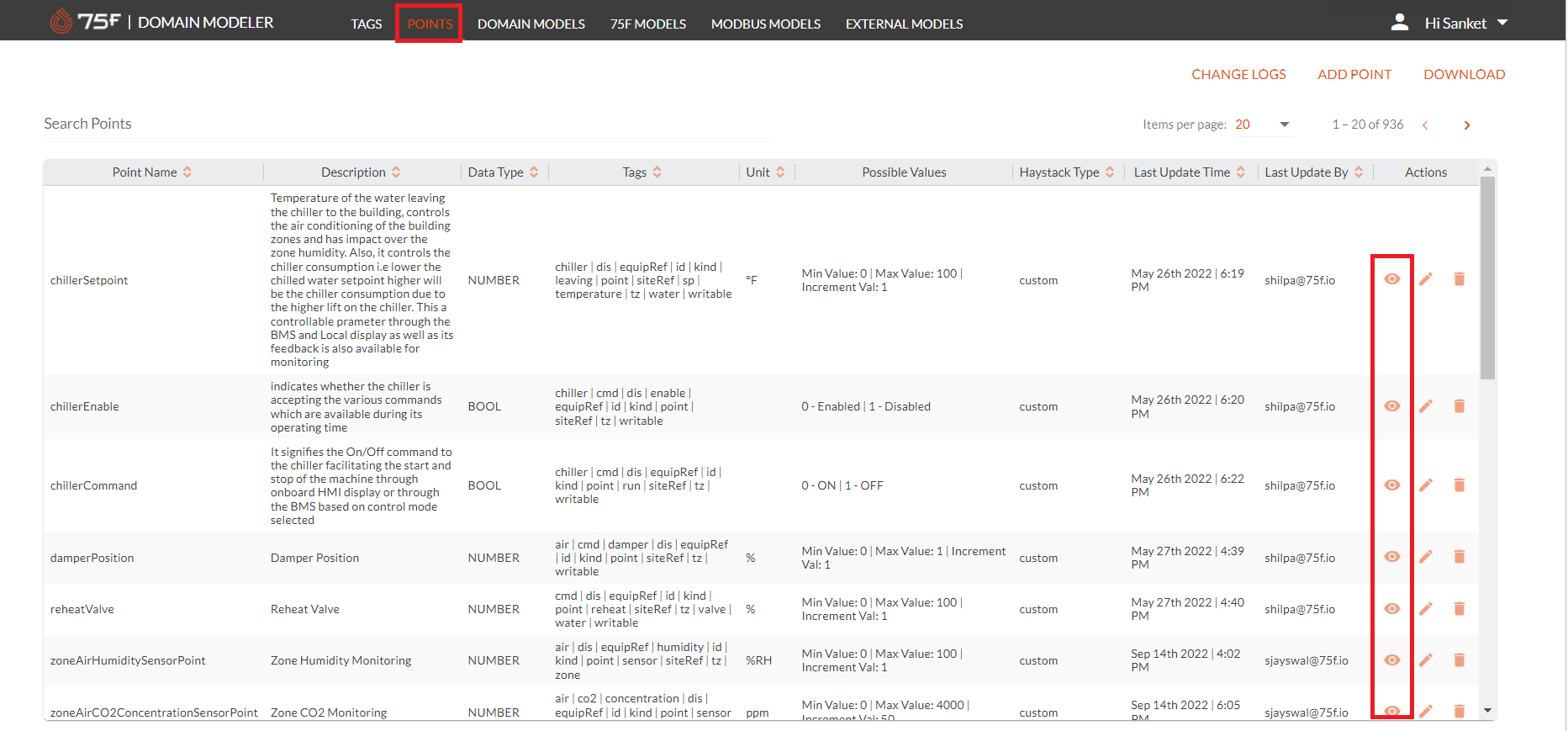Click 'Zone Humidity Monitoring' description
This screenshot has width=1568, height=731.
pyautogui.click(x=341, y=660)
